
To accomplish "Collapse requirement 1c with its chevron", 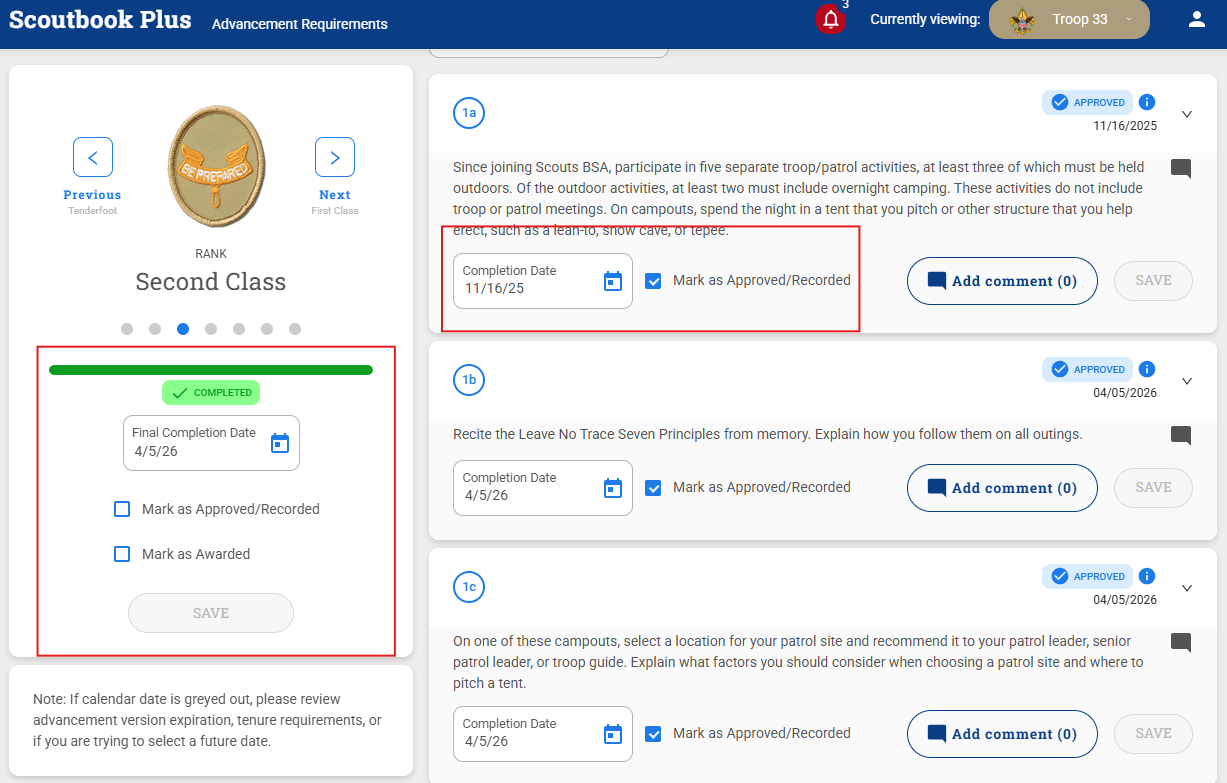I will [1187, 588].
